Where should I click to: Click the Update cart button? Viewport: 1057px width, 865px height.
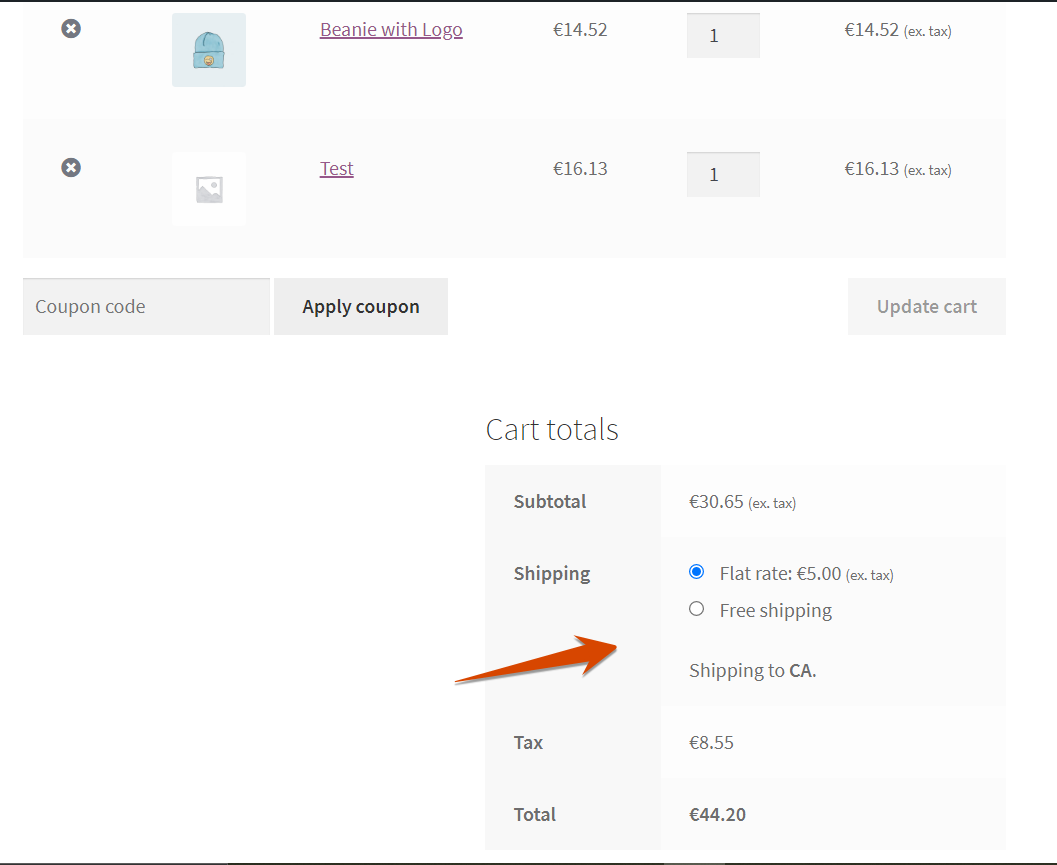coord(926,306)
